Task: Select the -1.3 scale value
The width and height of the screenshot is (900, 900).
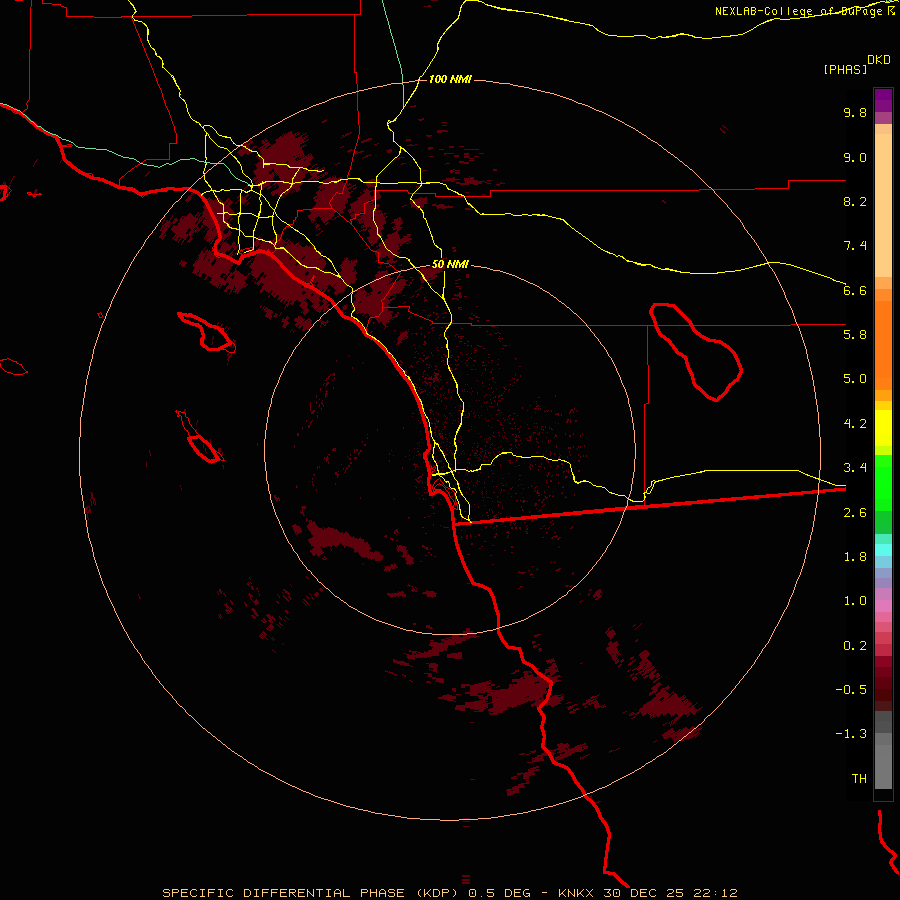Action: coord(851,734)
